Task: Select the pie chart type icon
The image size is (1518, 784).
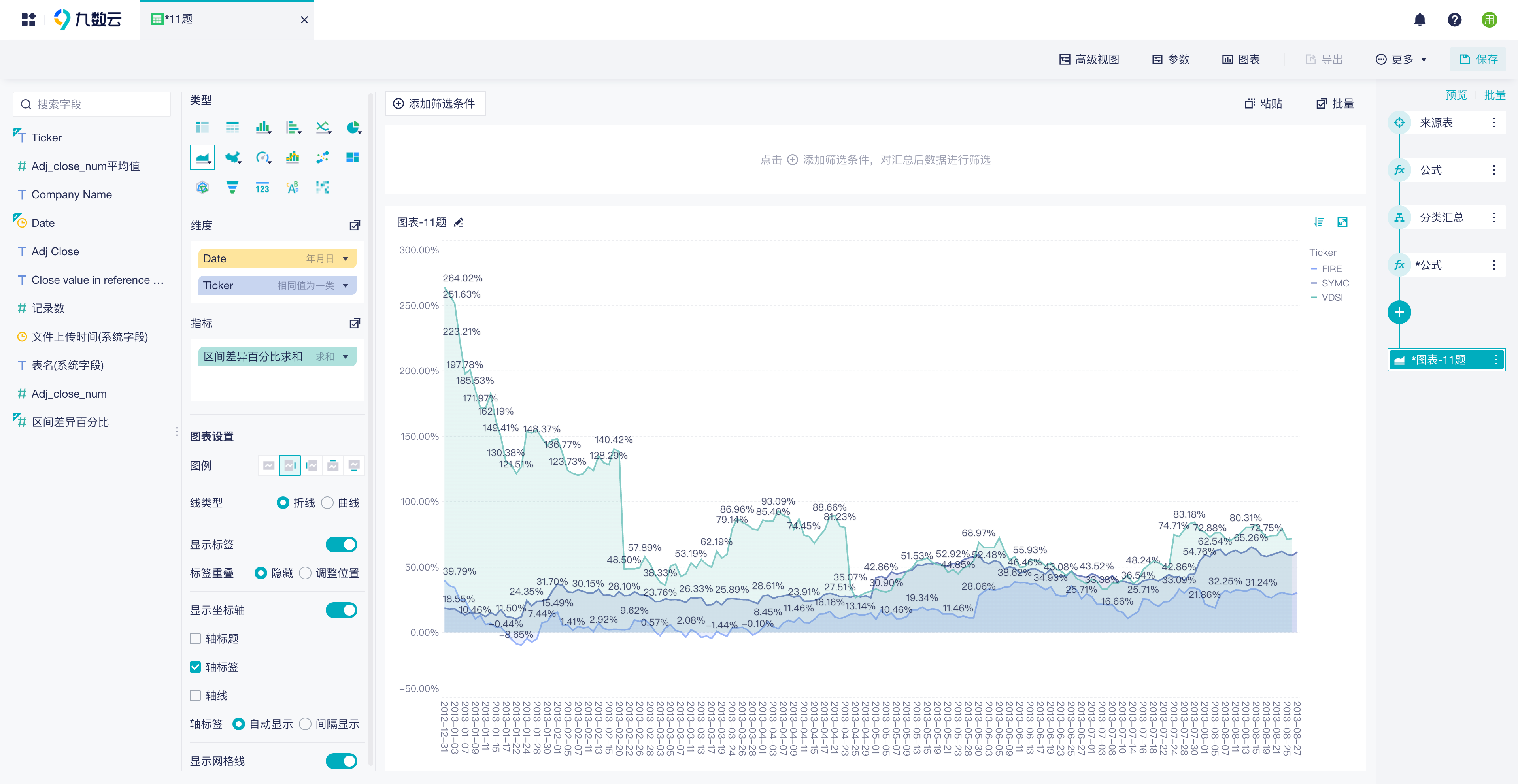Action: tap(353, 127)
